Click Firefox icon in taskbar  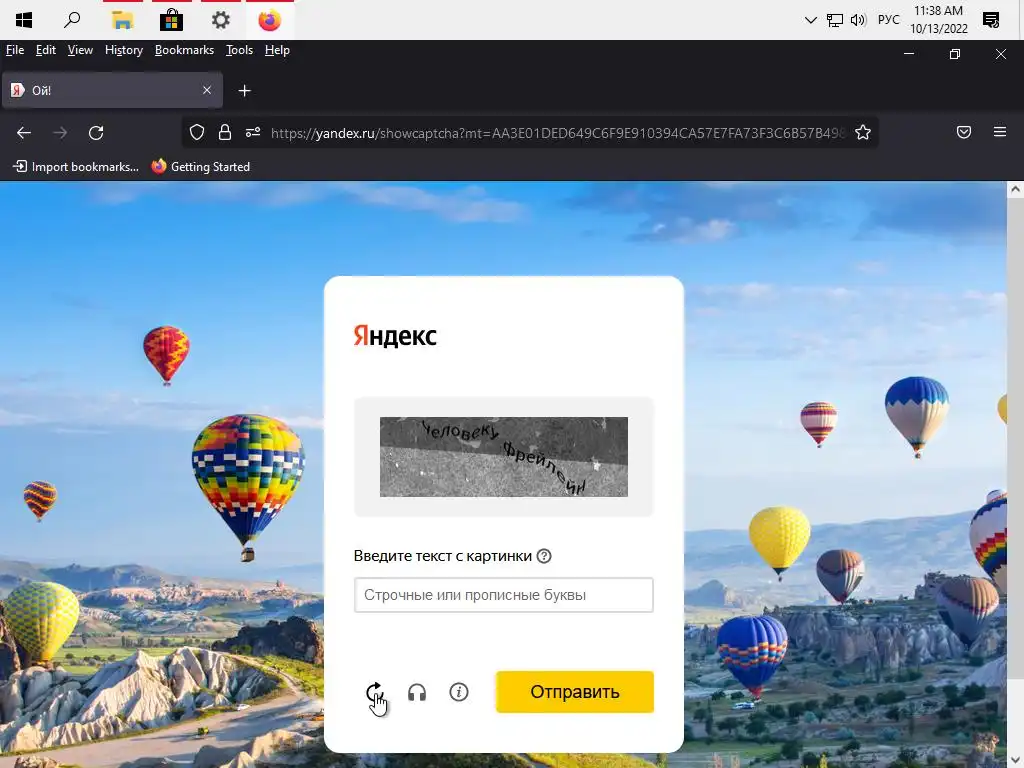click(x=270, y=20)
